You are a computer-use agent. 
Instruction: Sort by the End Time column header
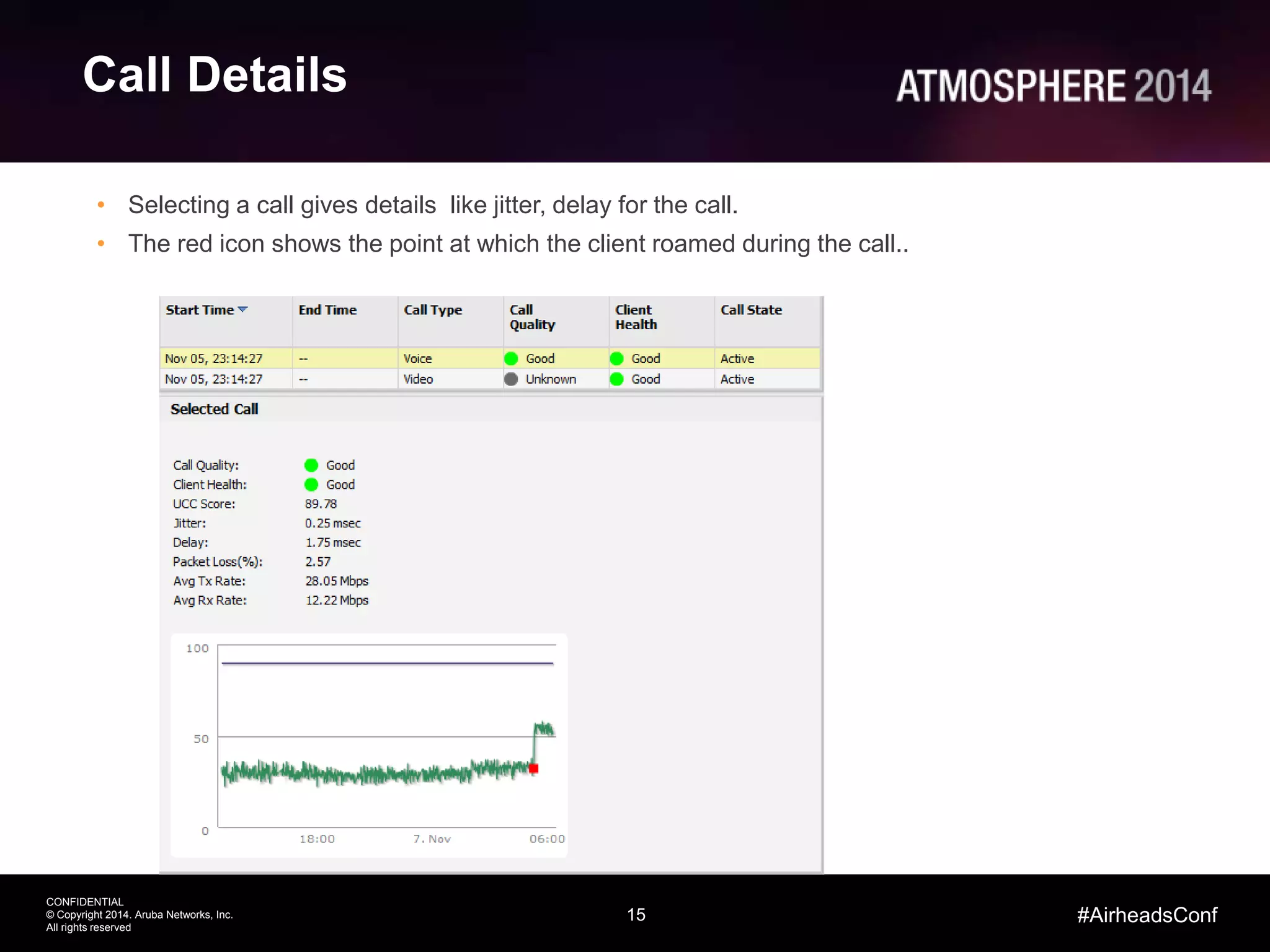coord(327,310)
